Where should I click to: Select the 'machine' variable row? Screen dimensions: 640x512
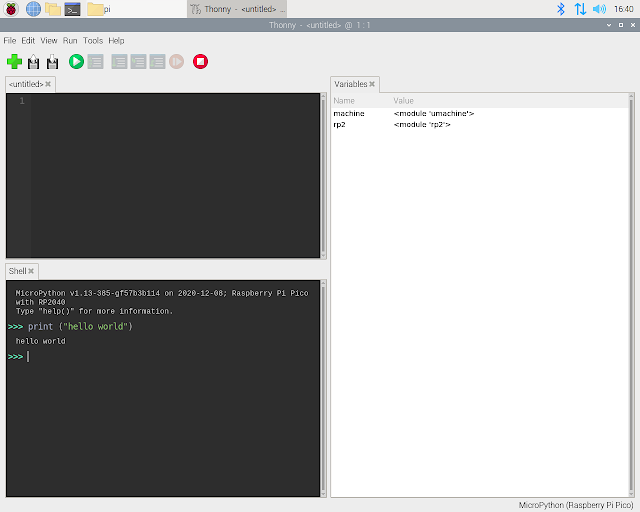[480, 114]
